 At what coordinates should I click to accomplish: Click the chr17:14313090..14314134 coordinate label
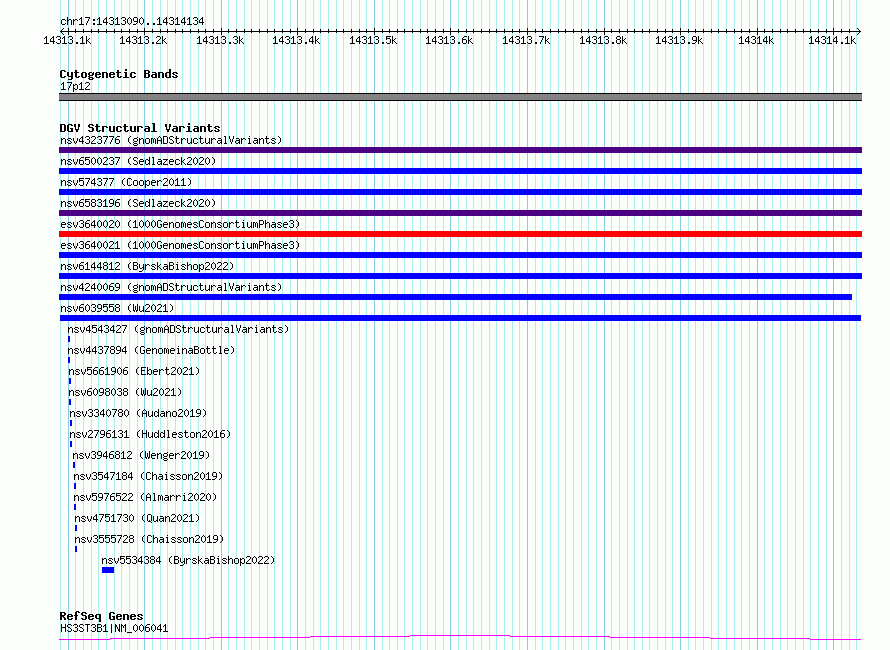(x=132, y=21)
